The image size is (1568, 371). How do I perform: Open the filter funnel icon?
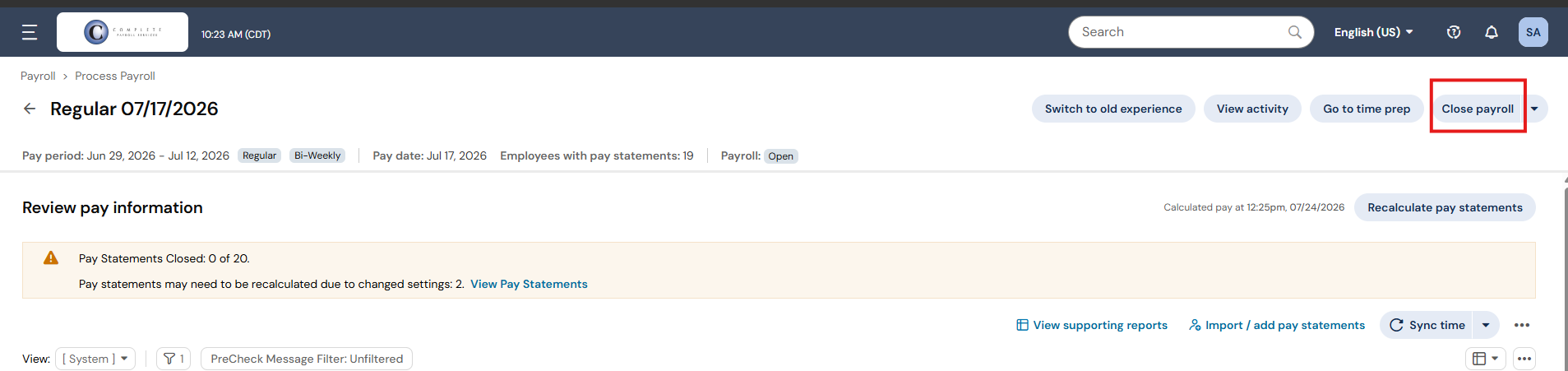click(x=173, y=359)
